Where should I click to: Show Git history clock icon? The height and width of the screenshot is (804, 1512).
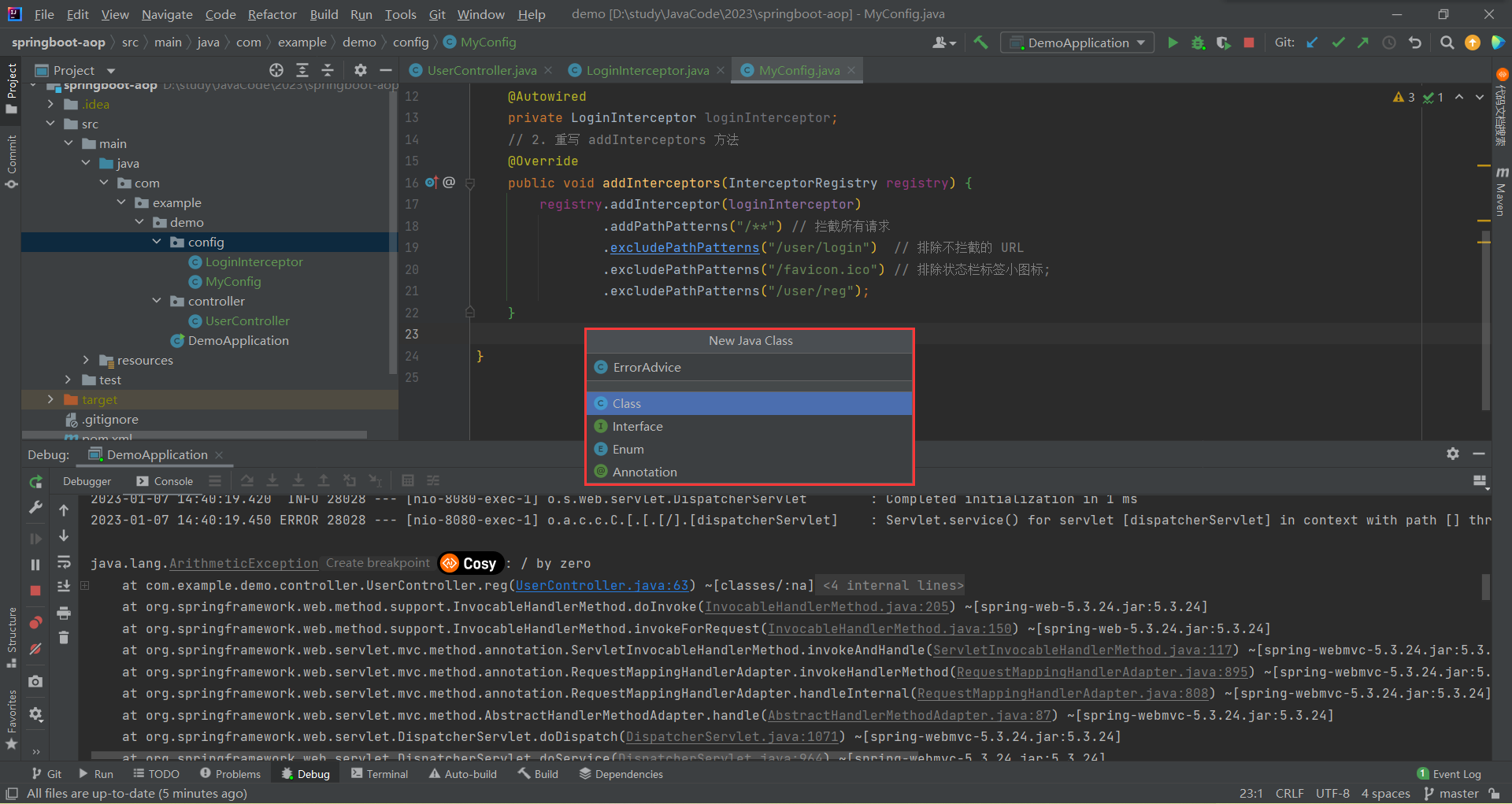point(1389,43)
